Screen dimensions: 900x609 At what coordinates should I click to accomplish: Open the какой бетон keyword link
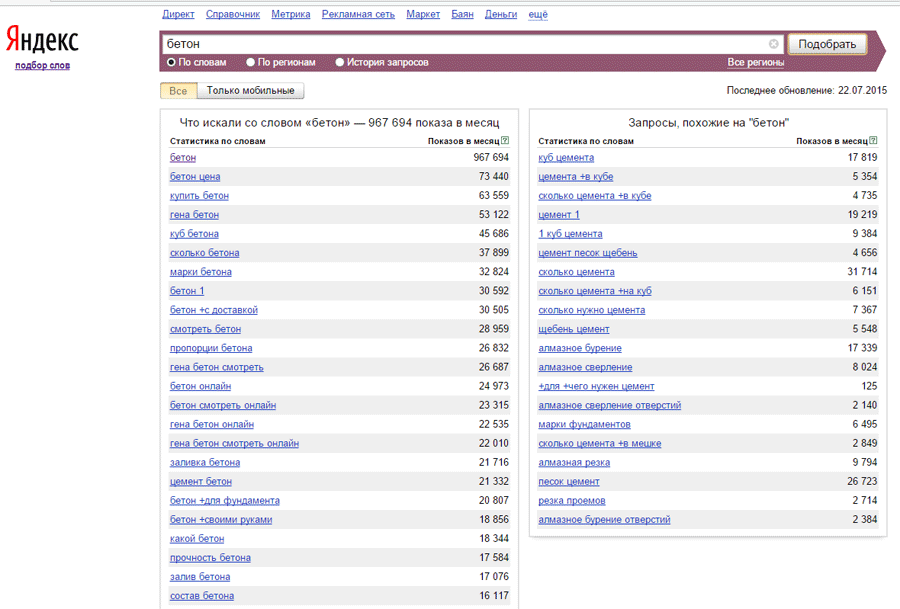click(x=197, y=538)
